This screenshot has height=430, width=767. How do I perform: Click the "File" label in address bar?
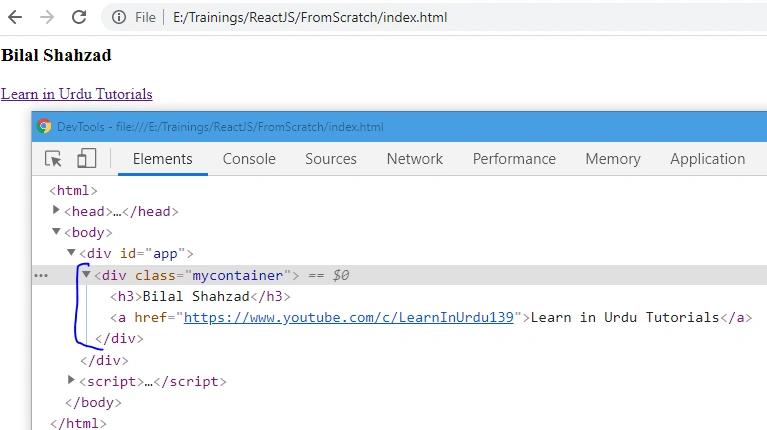click(145, 18)
